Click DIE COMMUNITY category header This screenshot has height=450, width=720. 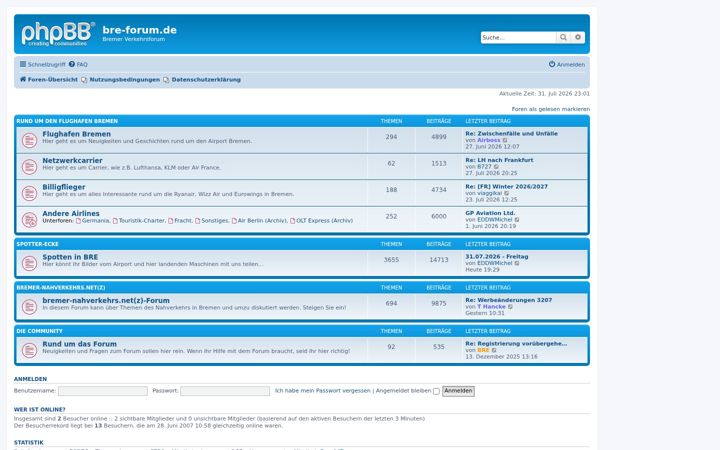[x=39, y=331]
